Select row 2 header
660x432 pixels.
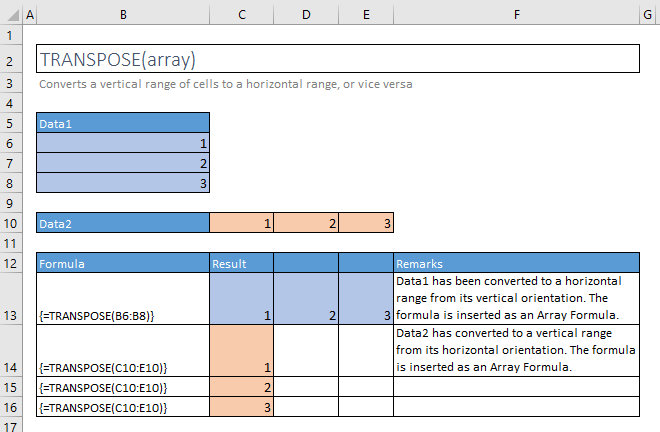click(11, 59)
